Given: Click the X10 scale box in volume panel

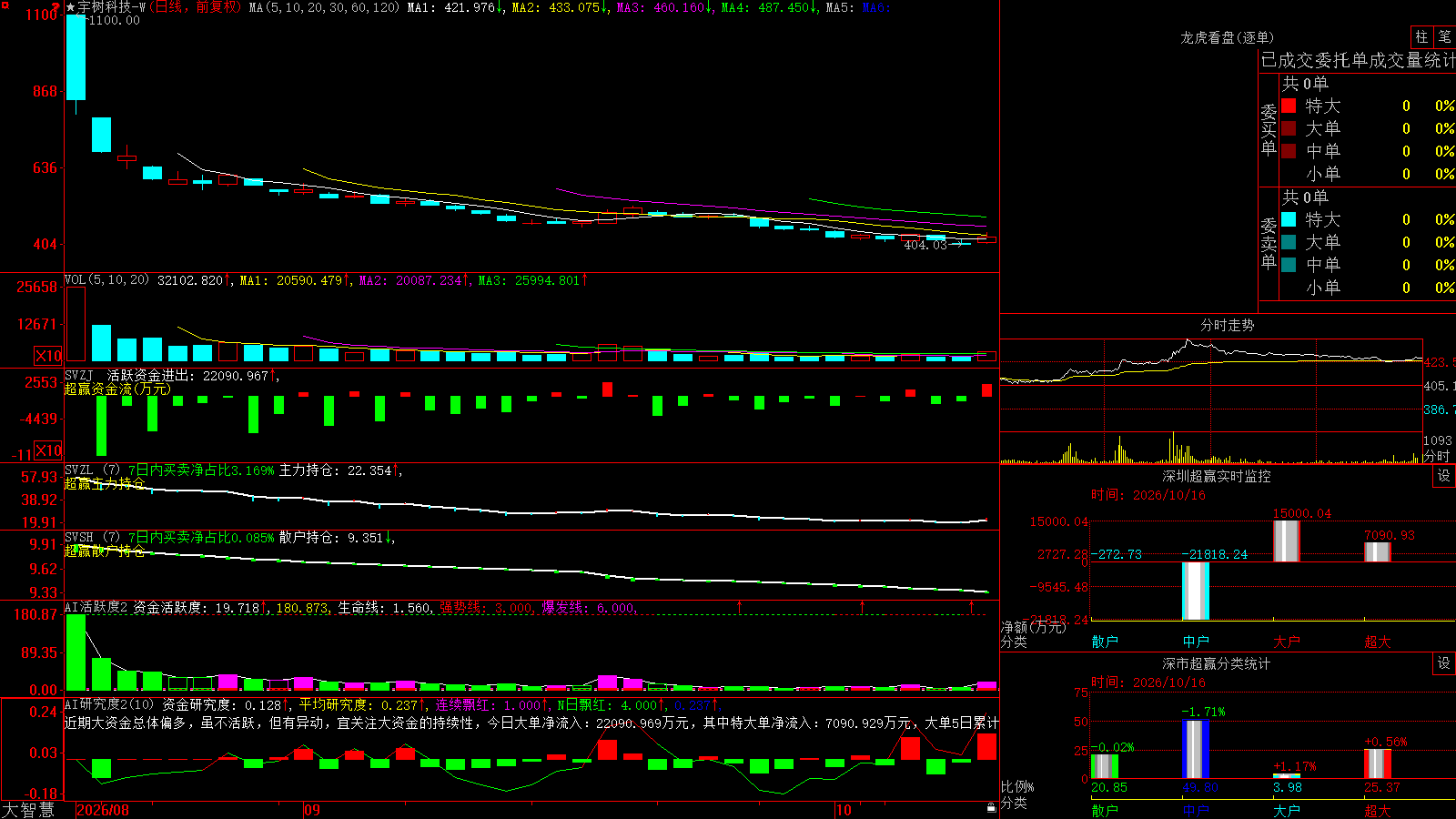Looking at the screenshot, I should [x=48, y=356].
